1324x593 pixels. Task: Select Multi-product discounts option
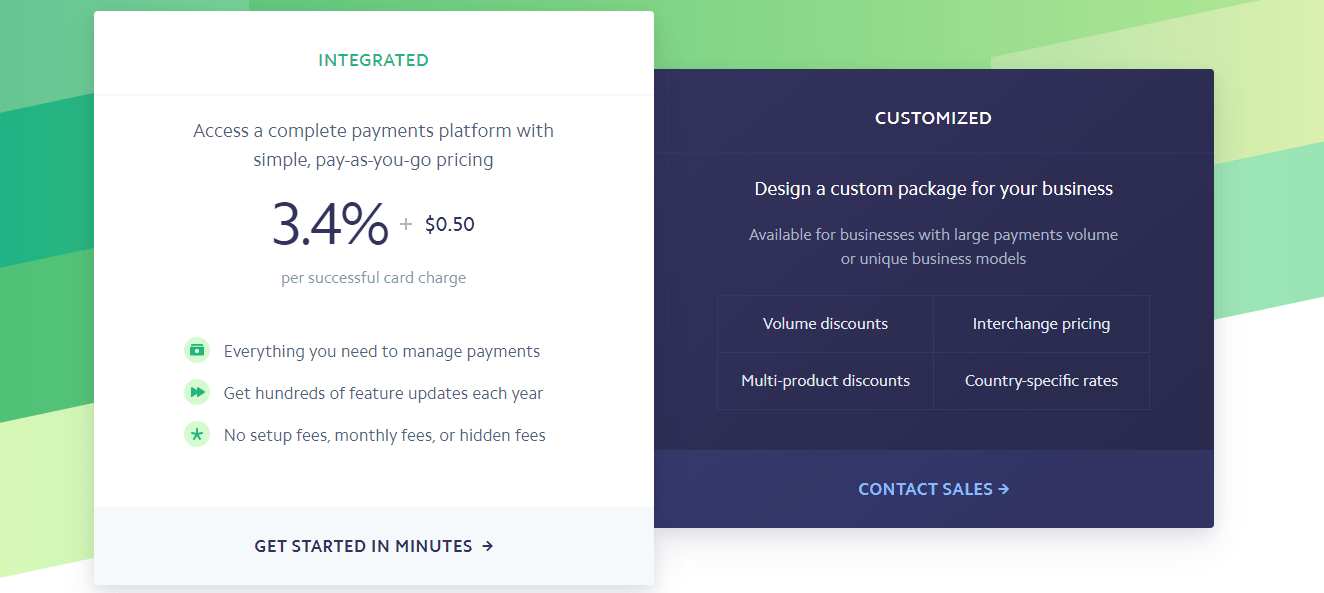pos(824,380)
